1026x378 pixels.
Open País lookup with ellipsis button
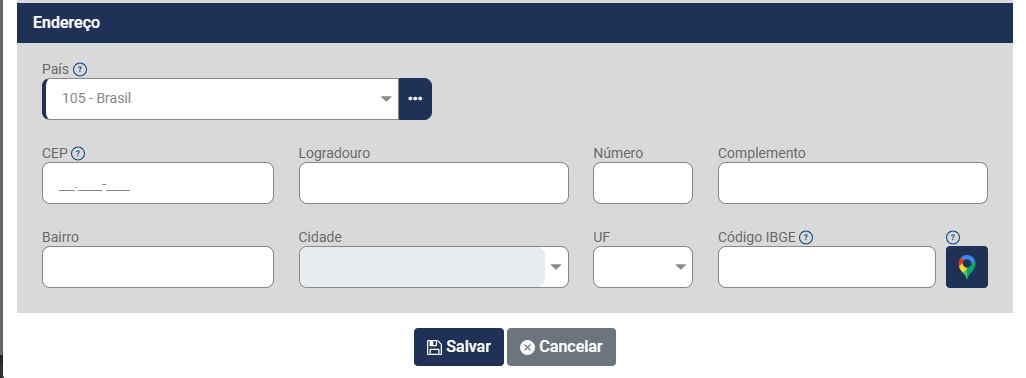[415, 99]
